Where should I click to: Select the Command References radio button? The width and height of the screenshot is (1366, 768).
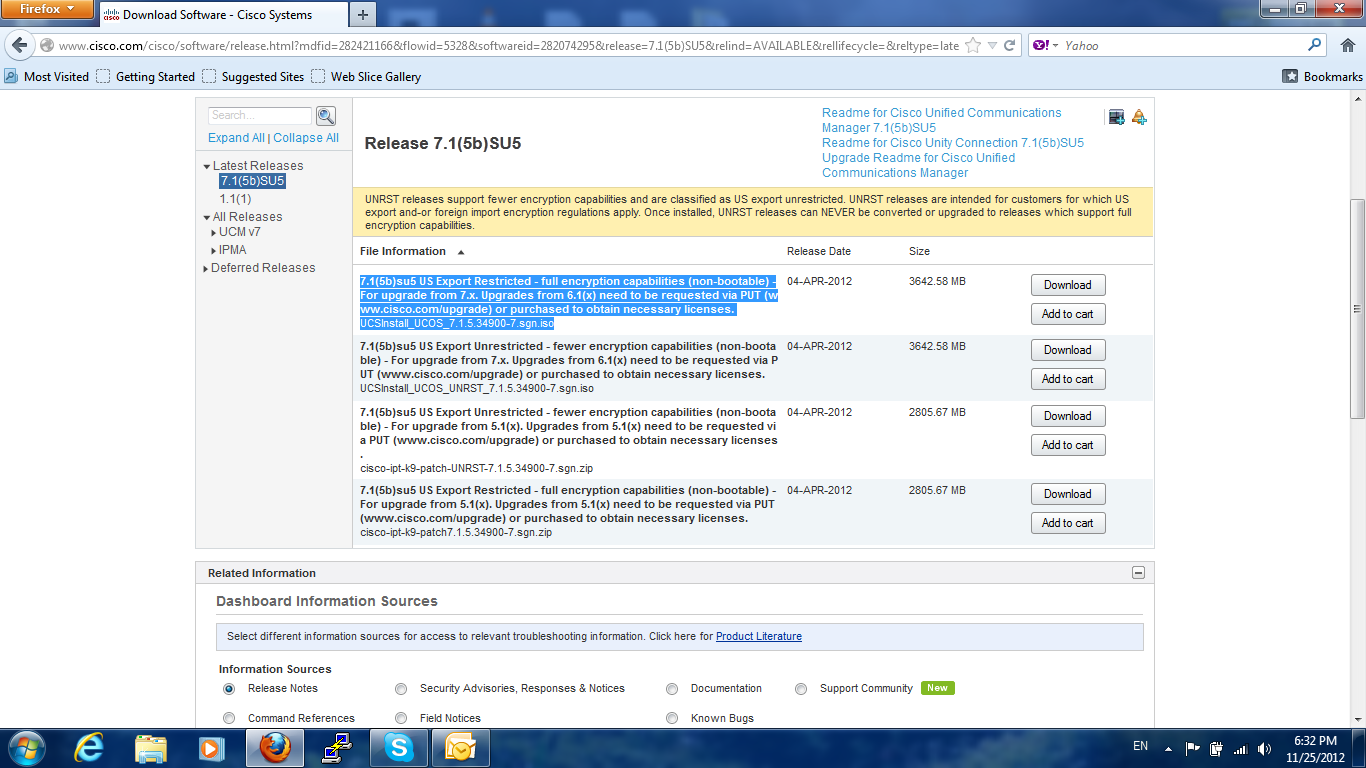point(229,718)
